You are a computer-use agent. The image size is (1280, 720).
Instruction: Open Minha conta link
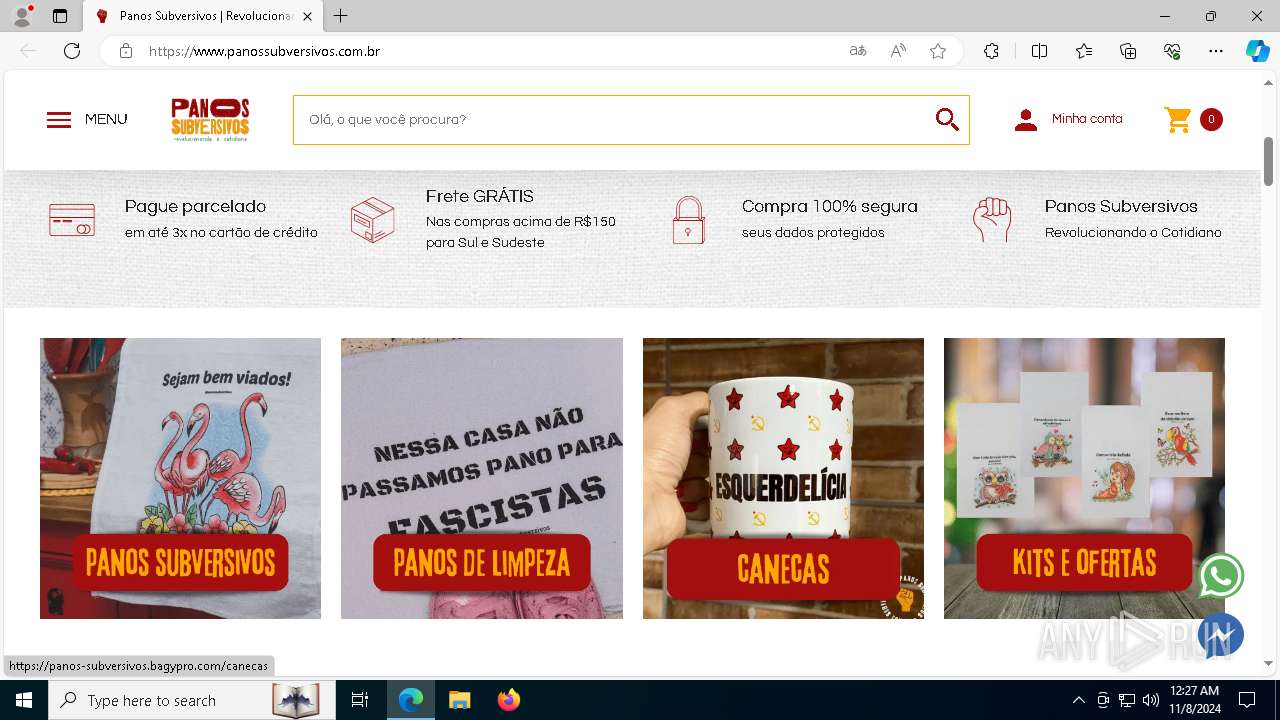(x=1087, y=119)
